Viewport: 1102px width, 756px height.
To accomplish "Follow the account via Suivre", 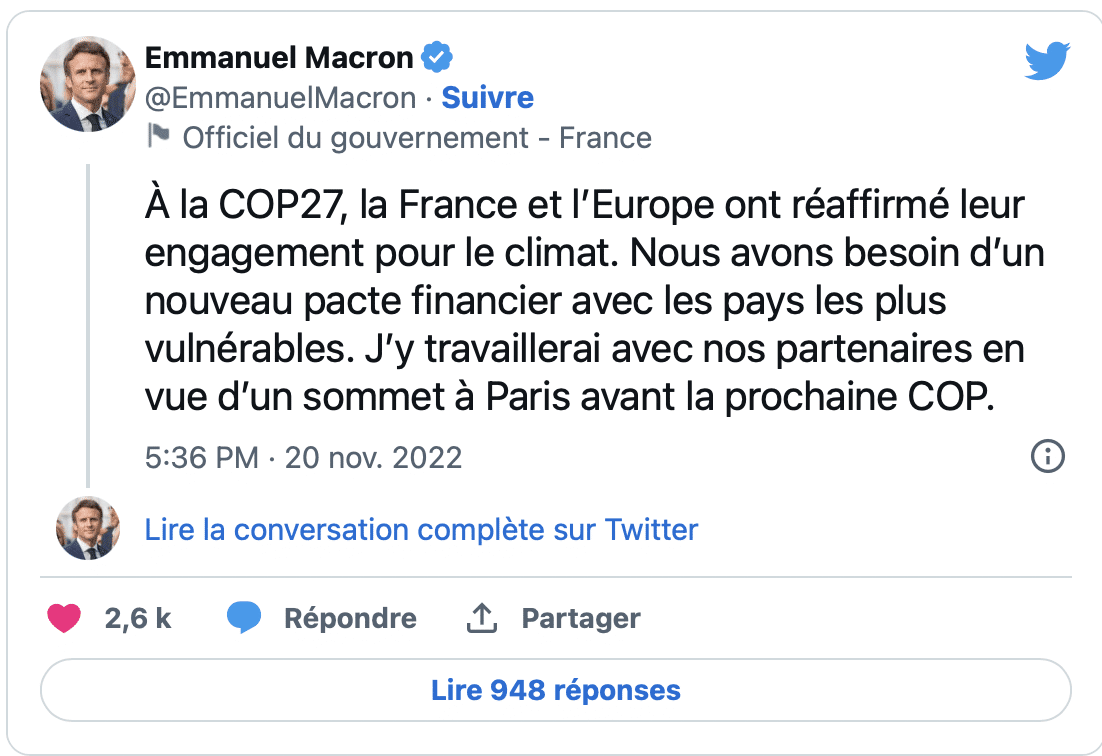I will click(x=487, y=98).
